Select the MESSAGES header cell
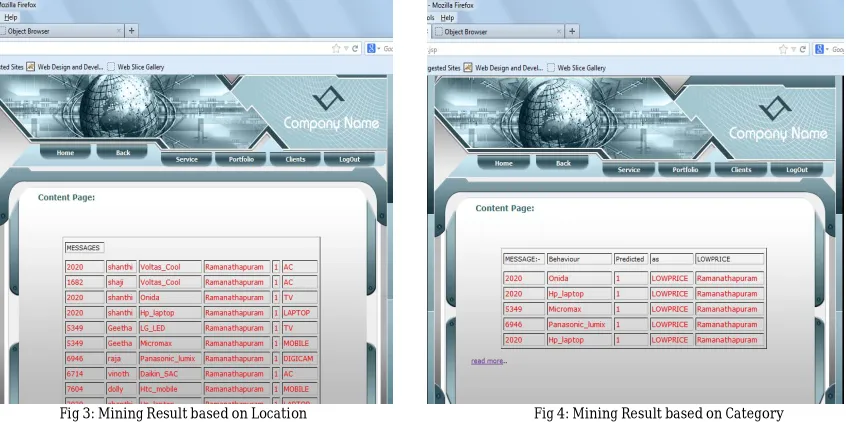The image size is (846, 422). (x=84, y=248)
